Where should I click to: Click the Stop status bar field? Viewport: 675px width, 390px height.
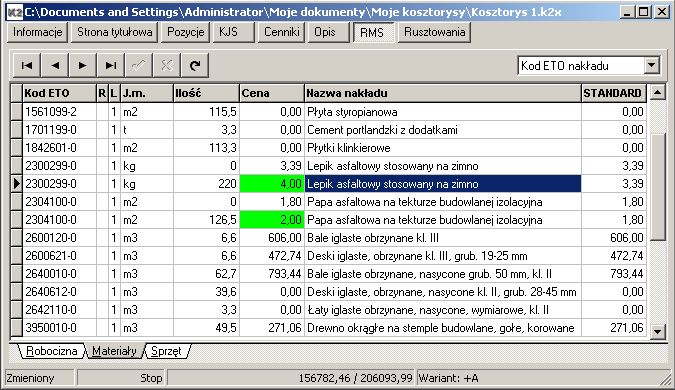(121, 378)
